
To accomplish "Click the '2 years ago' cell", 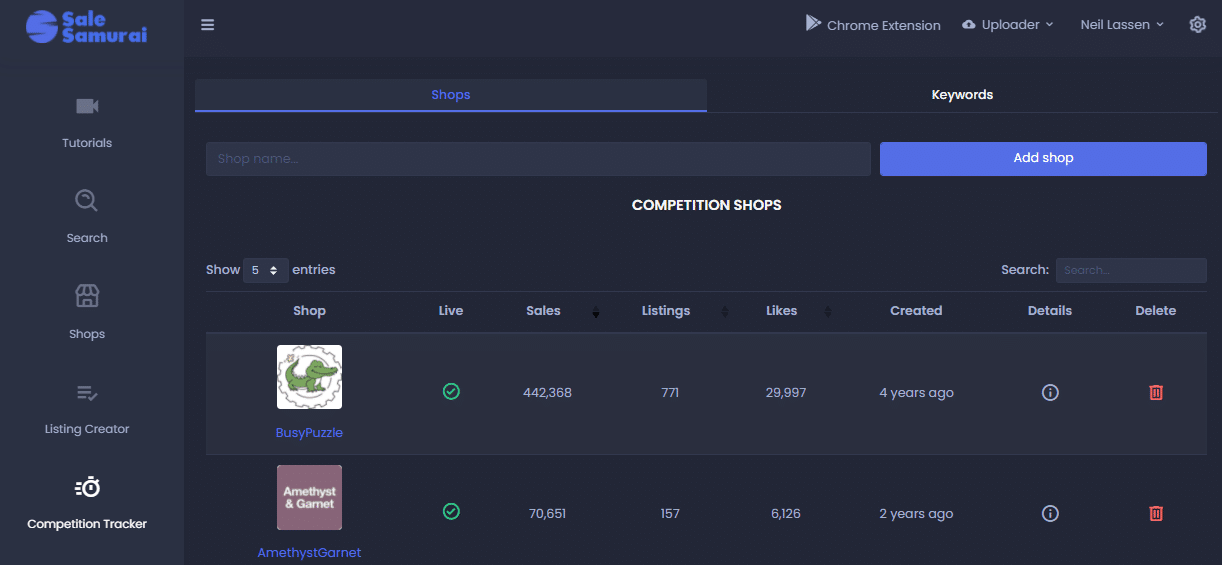I will (x=916, y=514).
